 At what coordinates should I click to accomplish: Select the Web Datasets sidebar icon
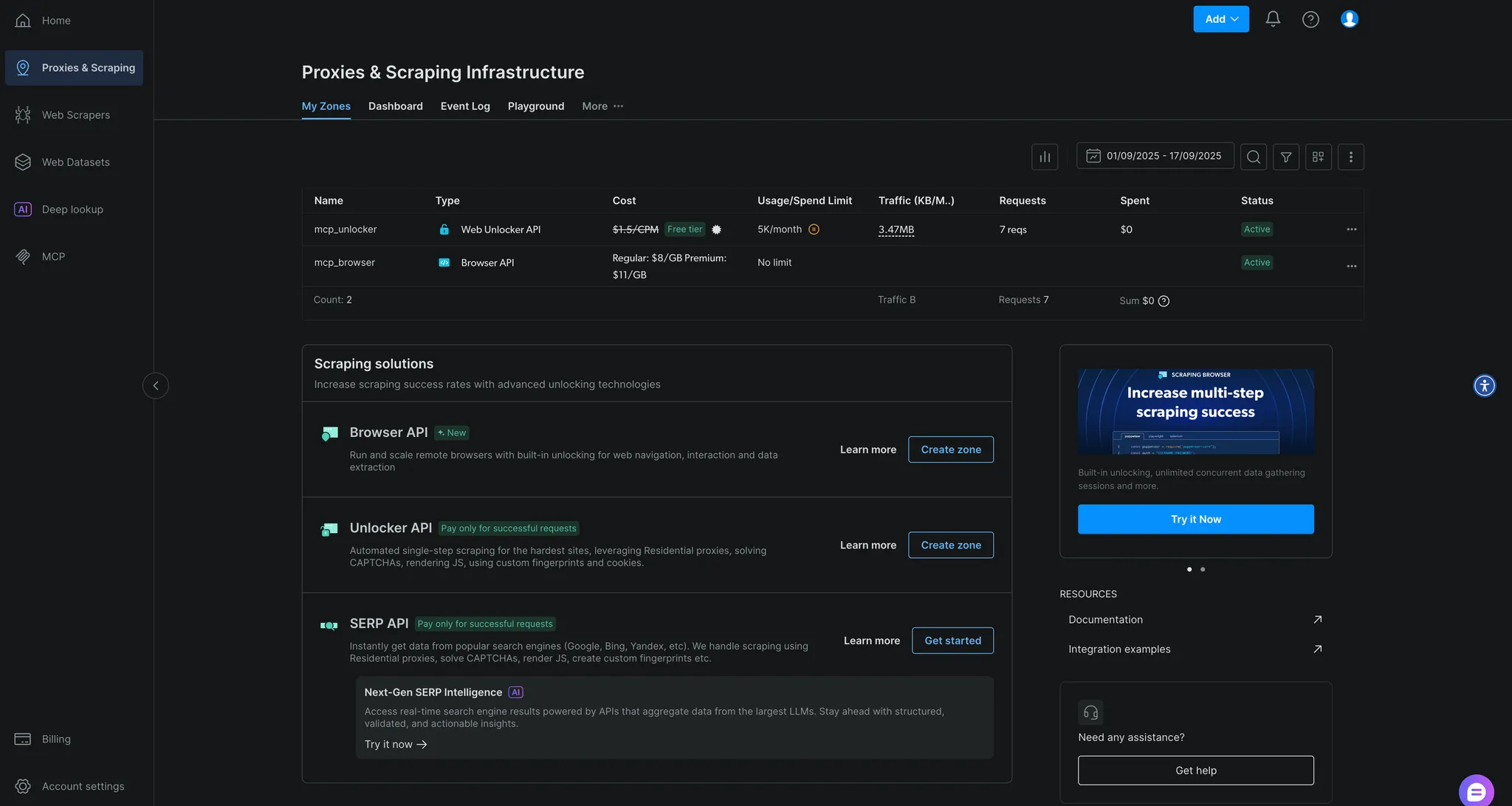tap(22, 162)
